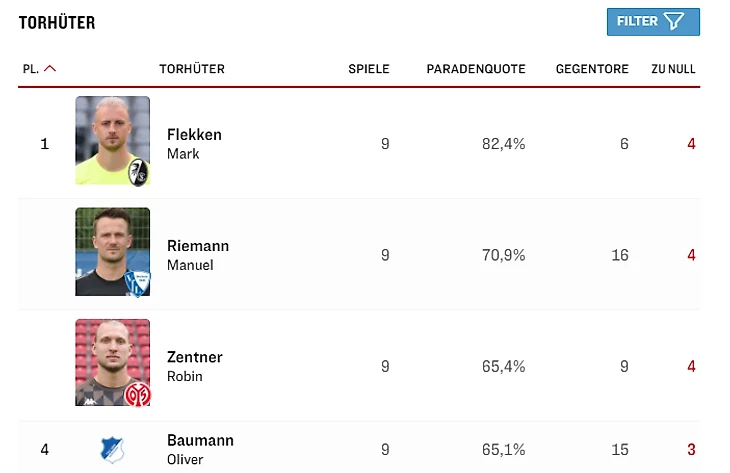
Task: Click the SC Freiburg badge on Flekken's photo
Action: pos(138,172)
